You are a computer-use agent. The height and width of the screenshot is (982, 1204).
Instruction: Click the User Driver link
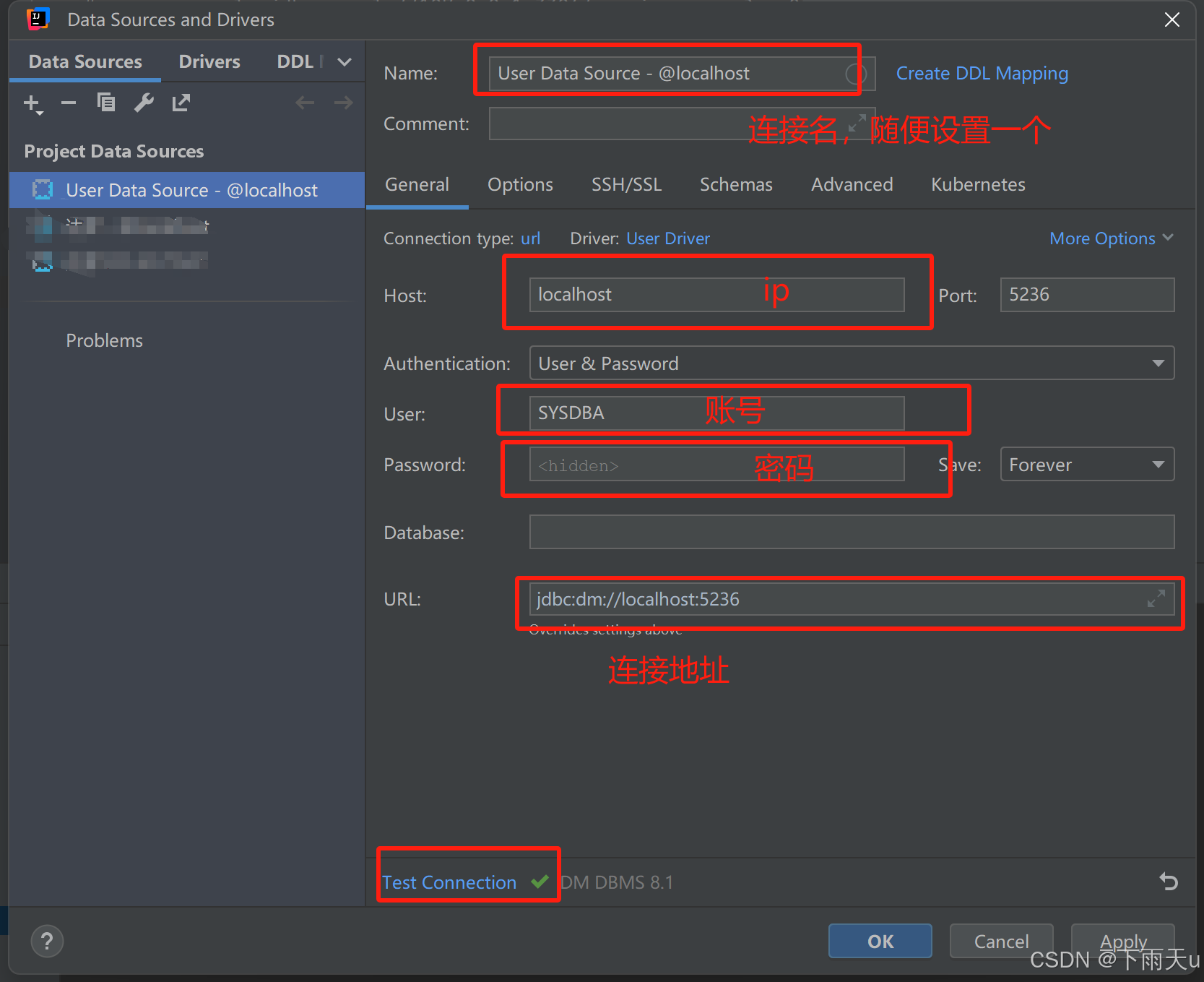pos(668,238)
